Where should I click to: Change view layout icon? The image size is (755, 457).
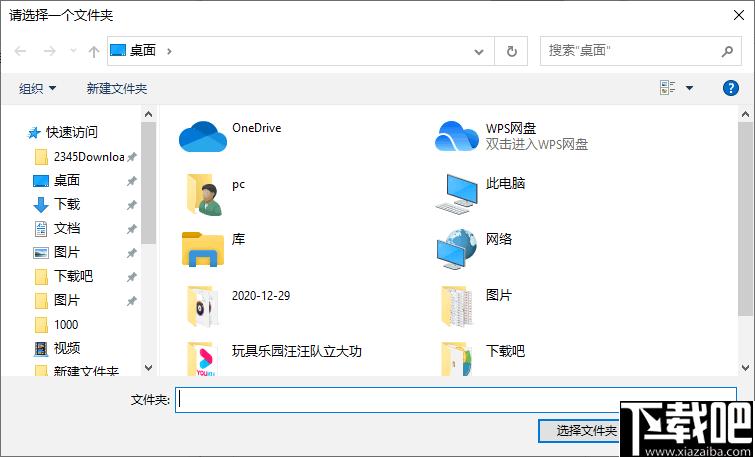point(668,88)
